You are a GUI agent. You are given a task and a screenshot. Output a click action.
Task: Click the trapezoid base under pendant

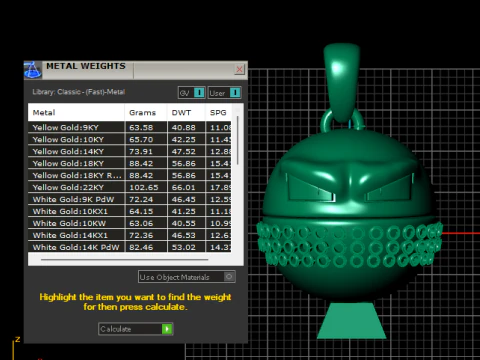tap(351, 321)
